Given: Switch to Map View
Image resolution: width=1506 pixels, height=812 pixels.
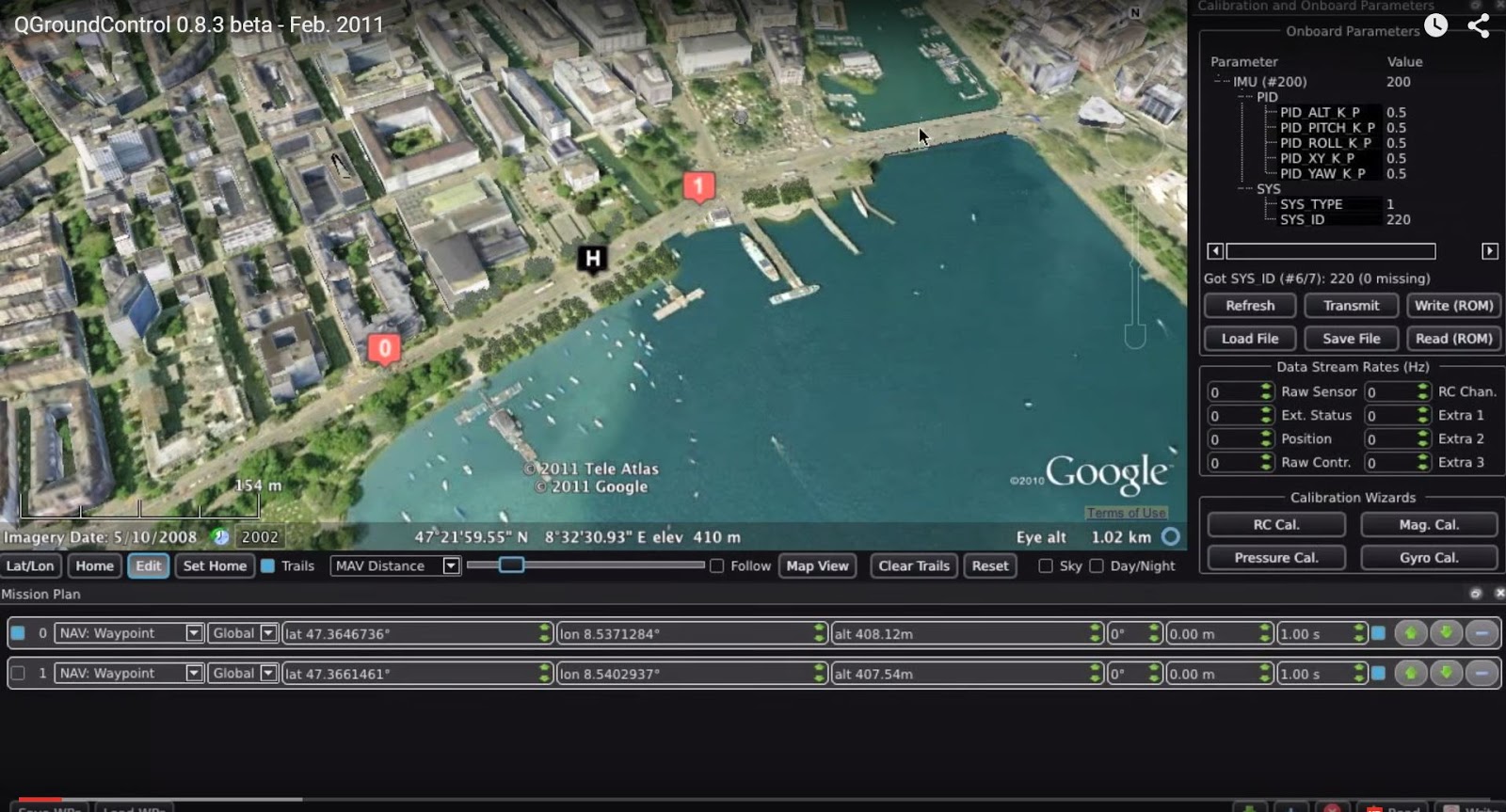Looking at the screenshot, I should [x=817, y=565].
